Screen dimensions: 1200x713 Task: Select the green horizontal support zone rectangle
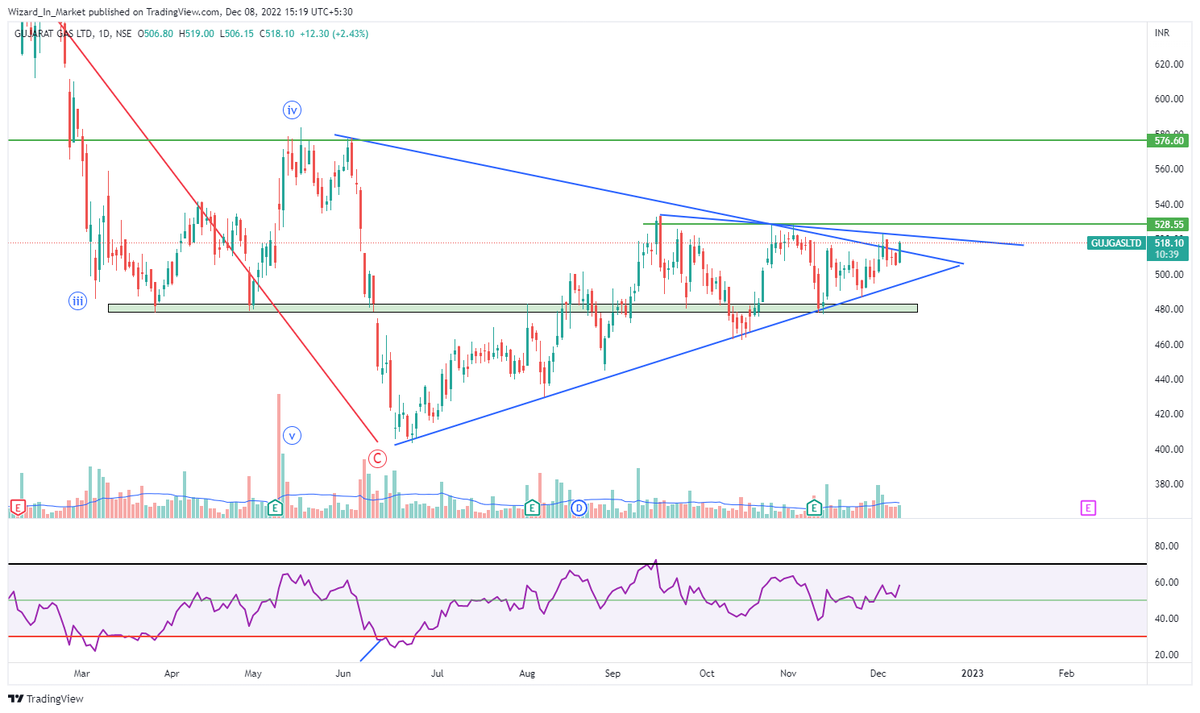(x=512, y=308)
